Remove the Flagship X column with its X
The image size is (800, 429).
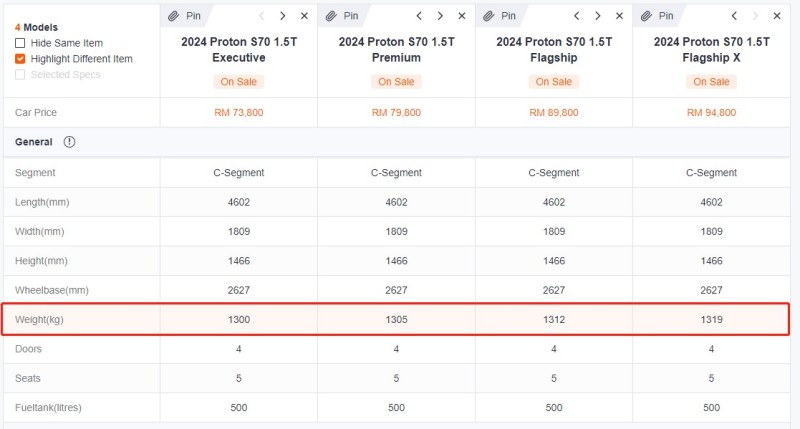(777, 16)
